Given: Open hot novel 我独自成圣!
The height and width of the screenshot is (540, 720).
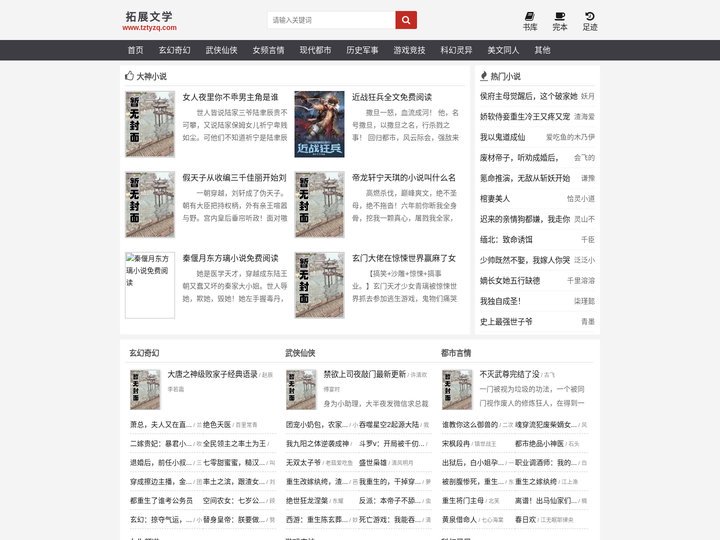Looking at the screenshot, I should 501,301.
